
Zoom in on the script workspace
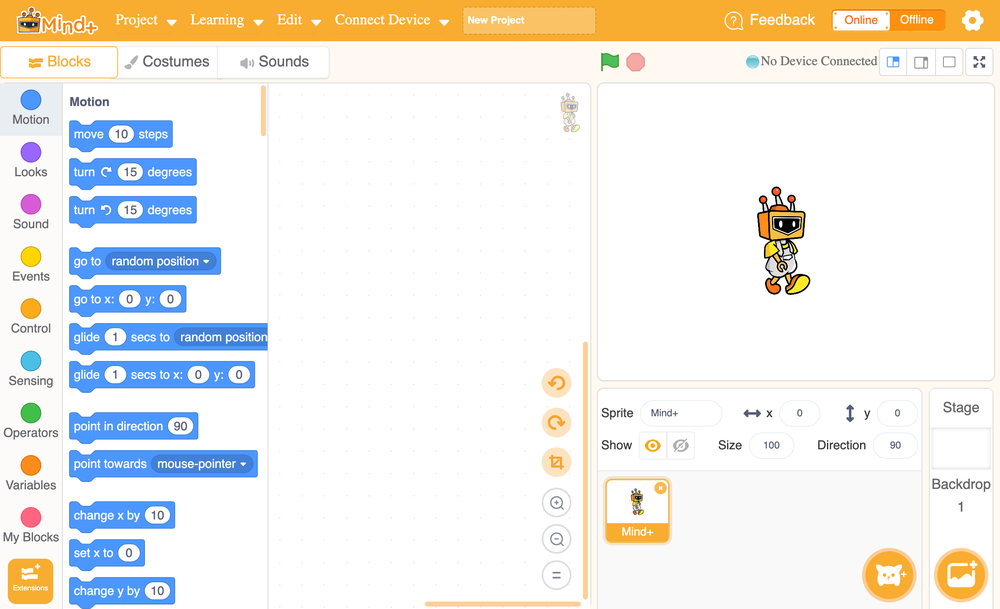(x=556, y=503)
